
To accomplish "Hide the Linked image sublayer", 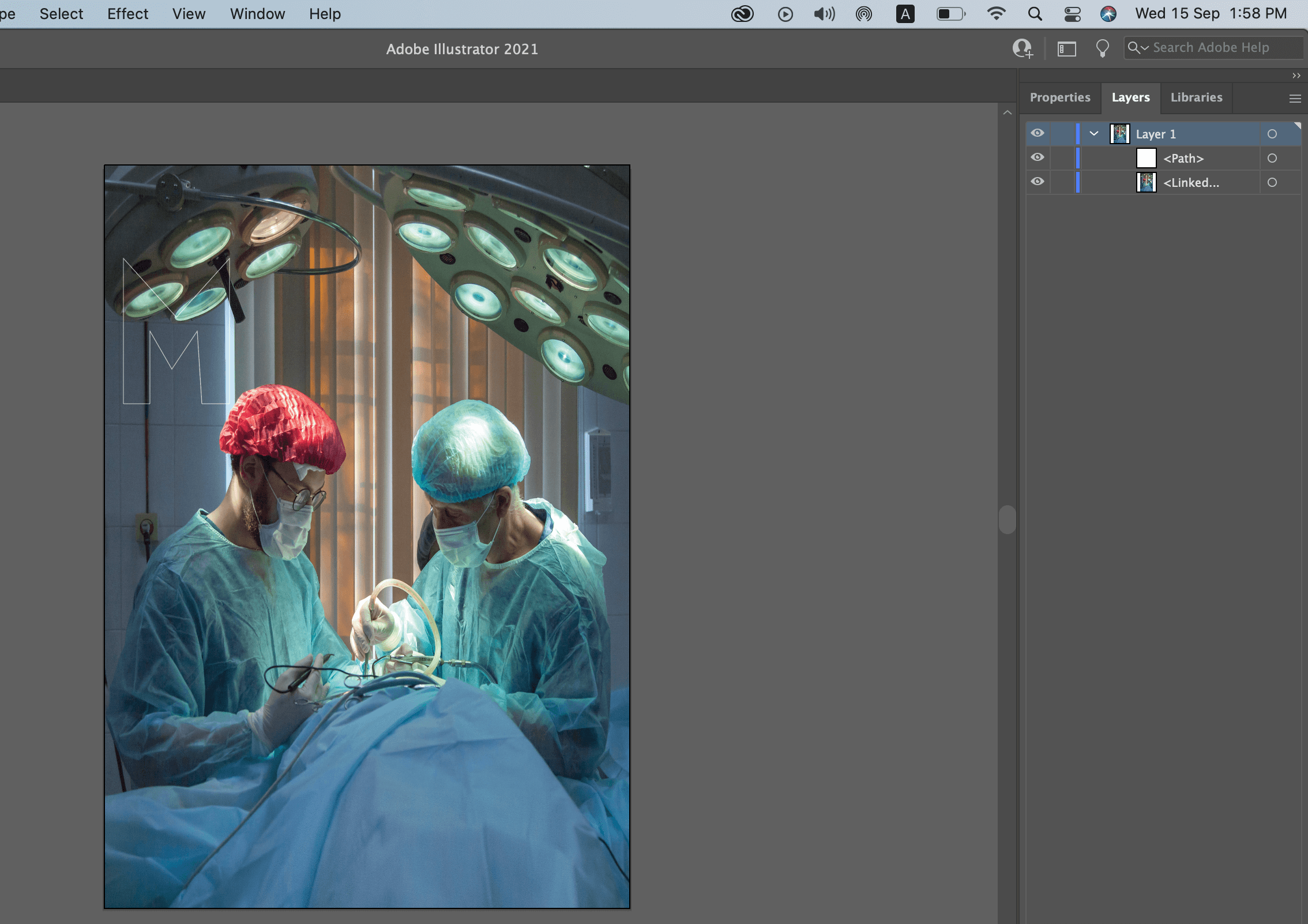I will (x=1038, y=182).
